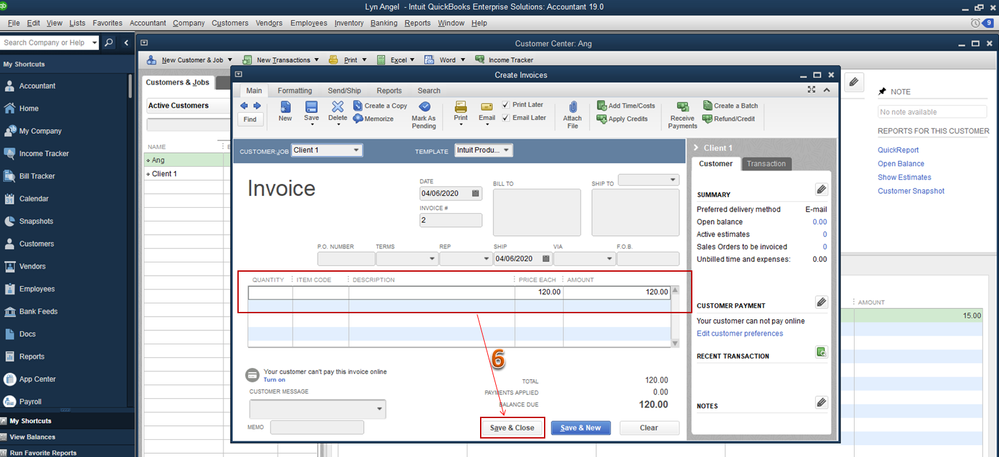This screenshot has height=457, width=999.
Task: Expand New Customer & Job menu
Action: tap(229, 60)
